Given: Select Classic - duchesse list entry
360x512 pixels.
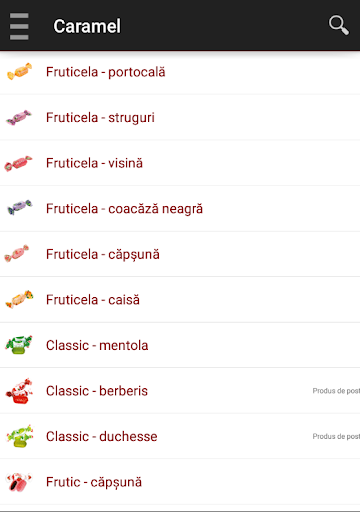Looking at the screenshot, I should pos(180,436).
